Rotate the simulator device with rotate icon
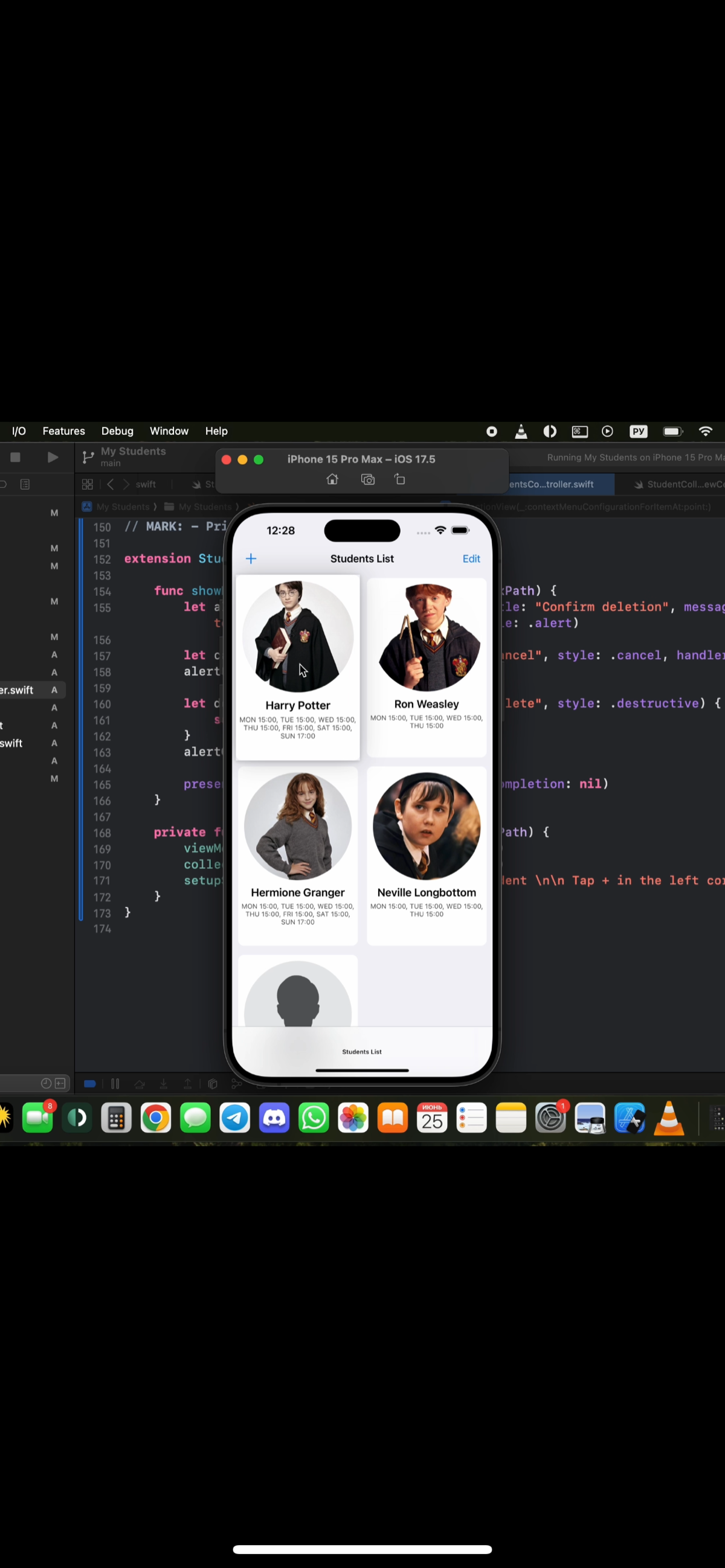Screen dimensions: 725x1568 [400, 479]
